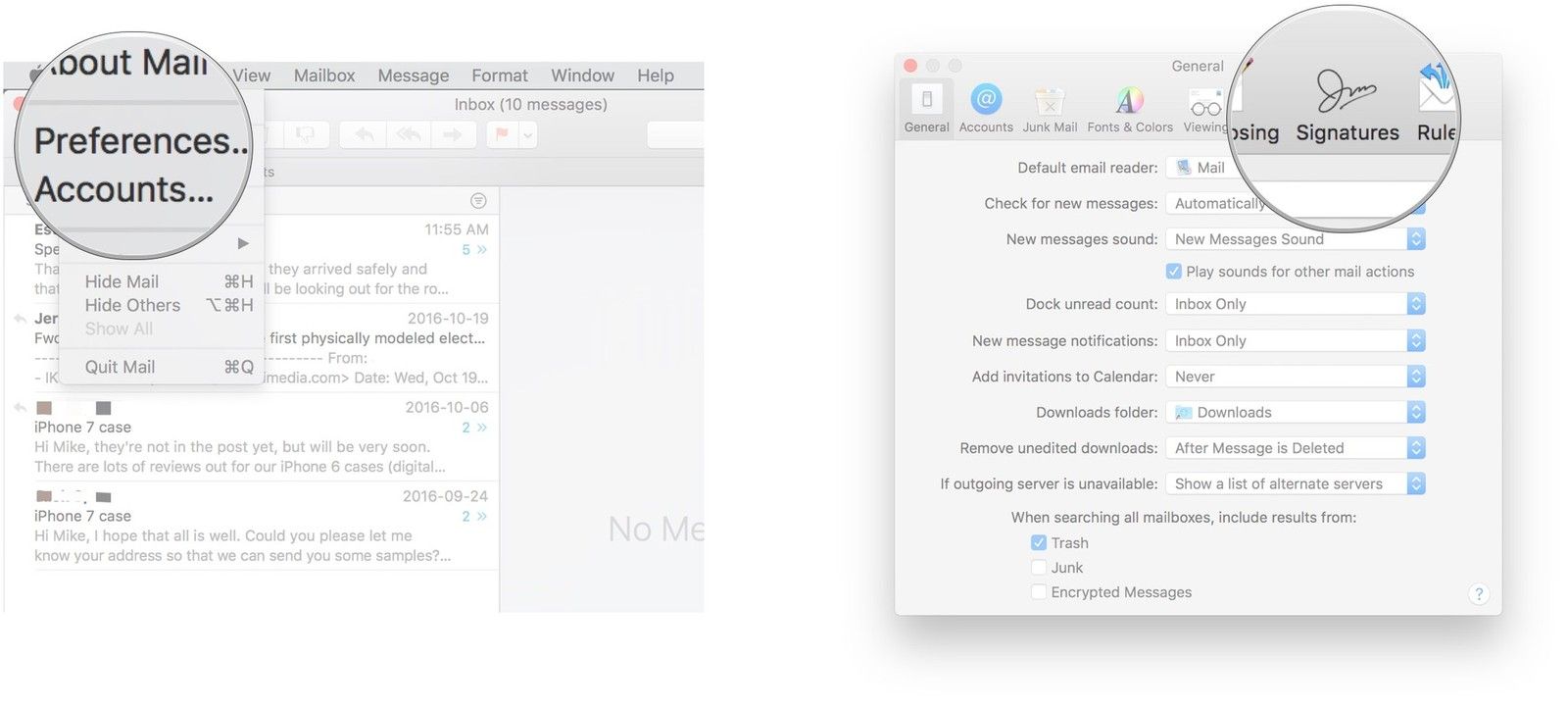Screen dimensions: 1568x708
Task: Expand the Dock unread count dropdown
Action: click(1295, 304)
